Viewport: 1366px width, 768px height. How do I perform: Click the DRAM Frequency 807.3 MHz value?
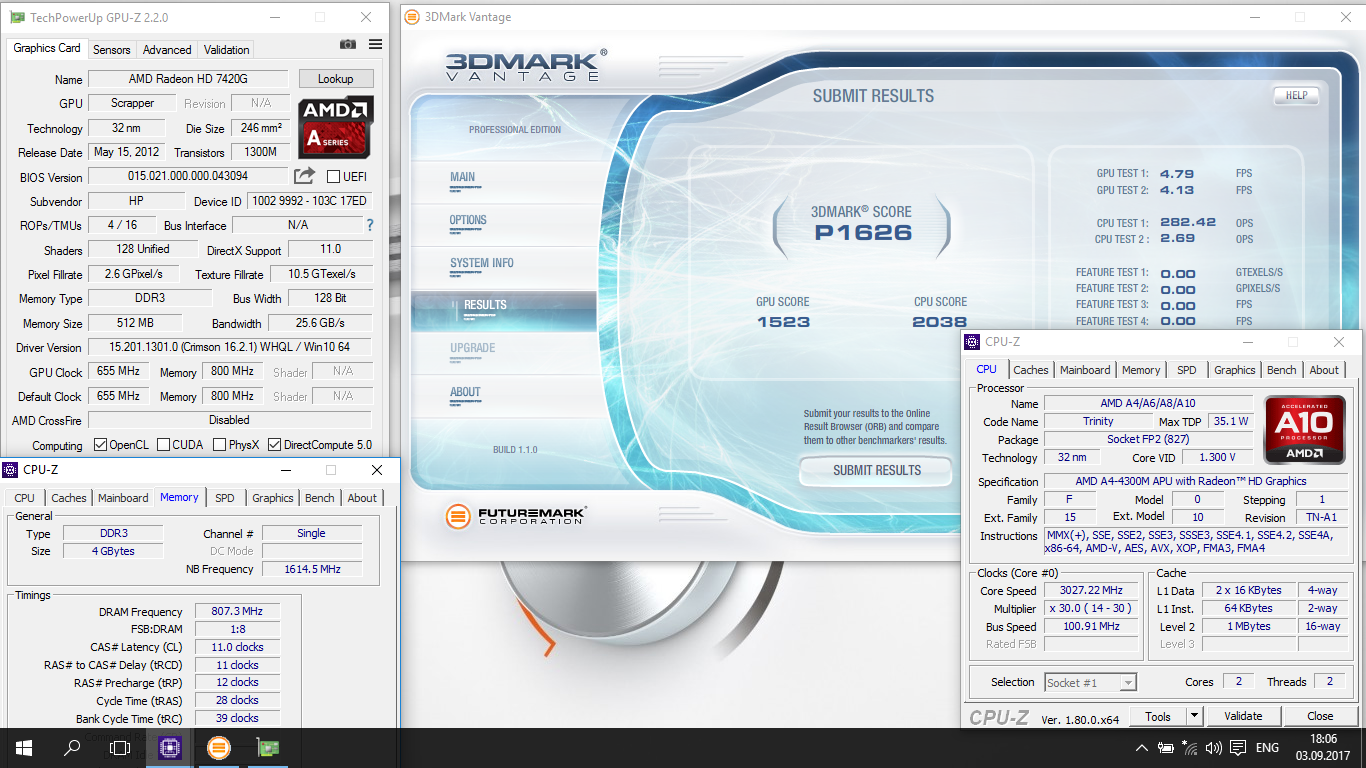pyautogui.click(x=237, y=612)
